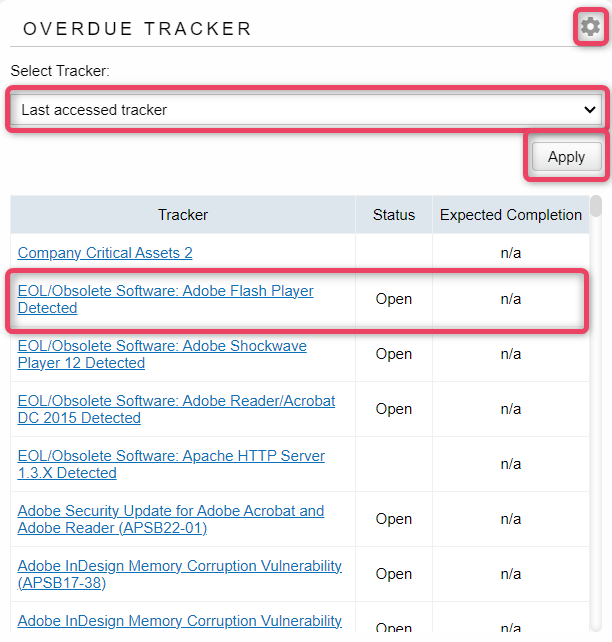The height and width of the screenshot is (642, 612).
Task: Click n/a in Company Critical Assets 2 row
Action: click(x=510, y=253)
